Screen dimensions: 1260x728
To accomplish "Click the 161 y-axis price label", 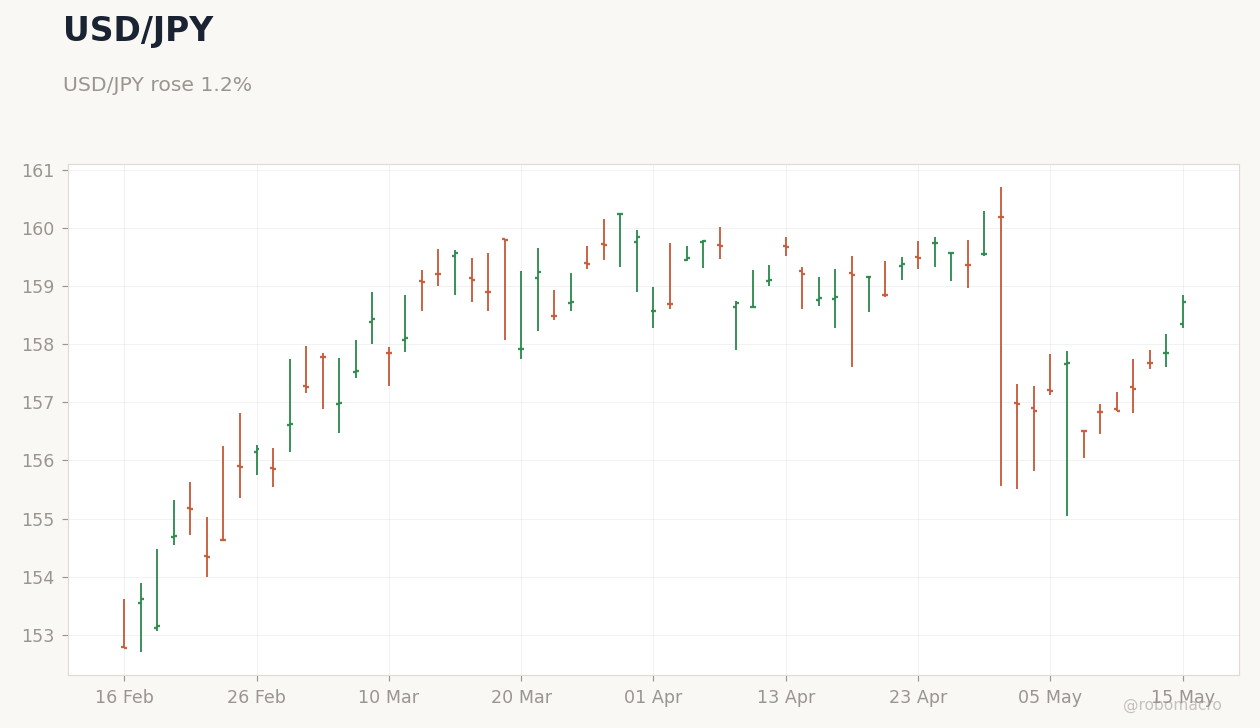I will coord(38,171).
